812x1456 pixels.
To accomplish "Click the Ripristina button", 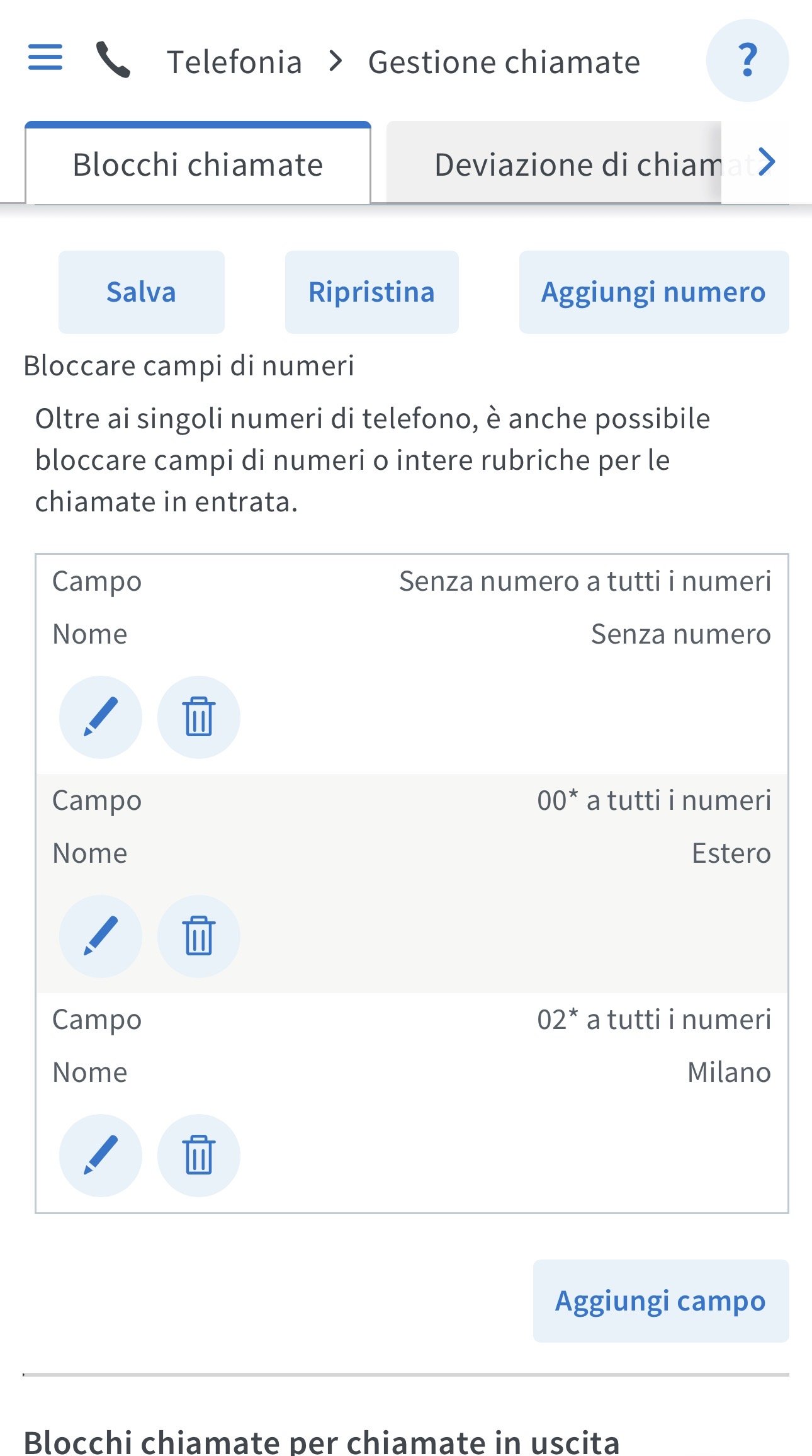I will coord(371,292).
